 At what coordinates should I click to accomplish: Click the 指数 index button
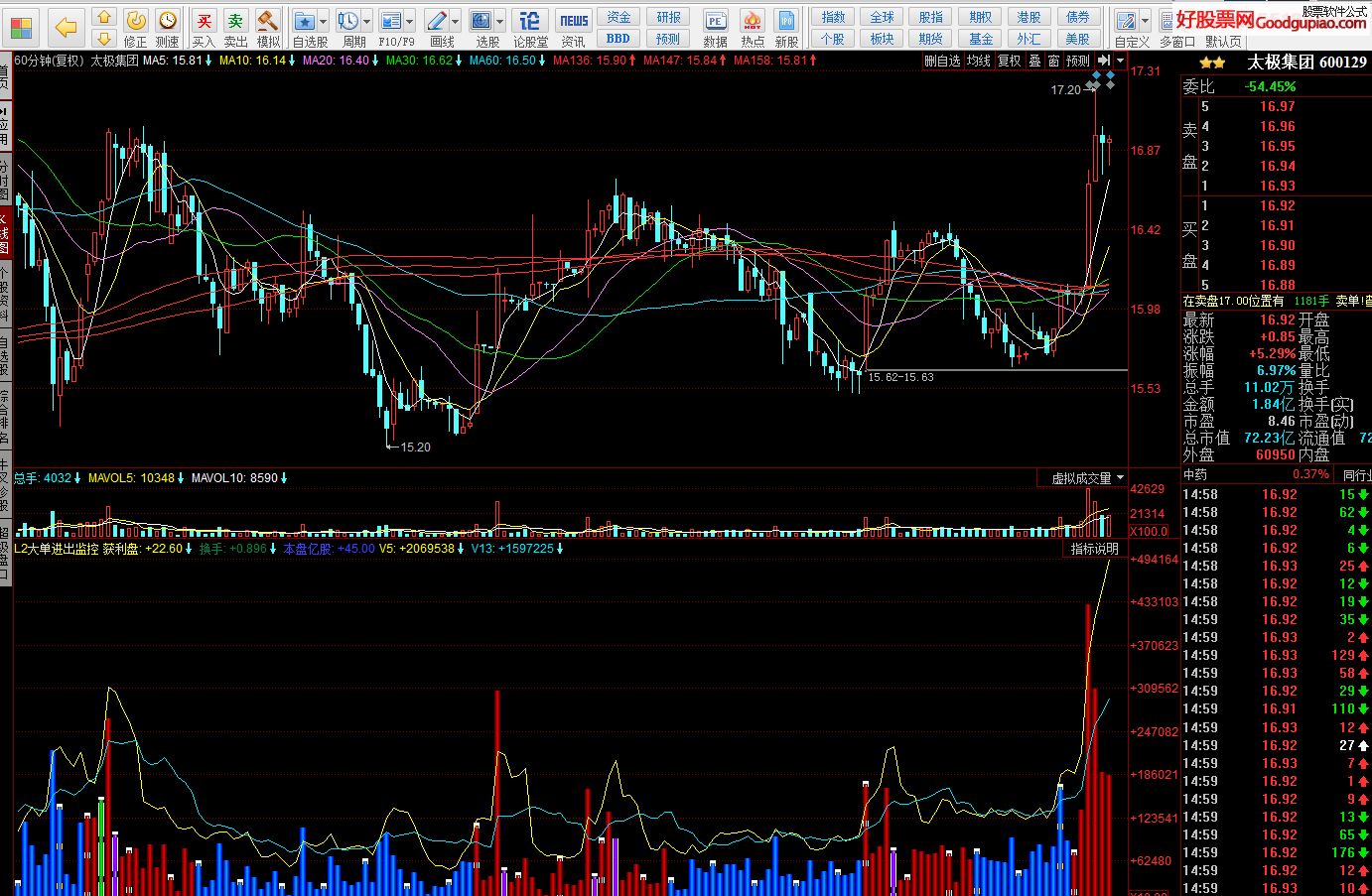point(833,17)
